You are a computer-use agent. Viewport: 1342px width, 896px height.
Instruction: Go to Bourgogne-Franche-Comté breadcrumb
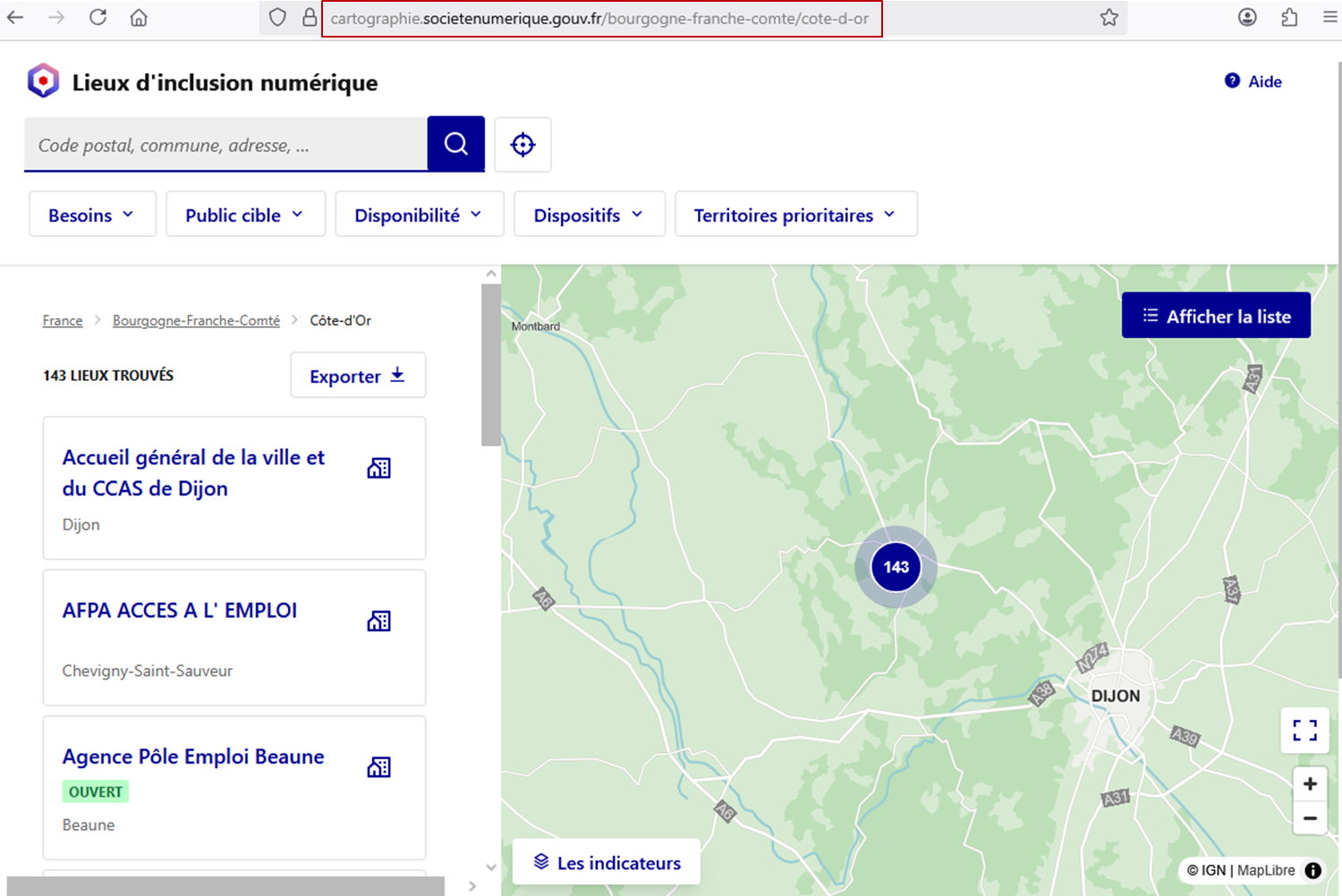196,320
